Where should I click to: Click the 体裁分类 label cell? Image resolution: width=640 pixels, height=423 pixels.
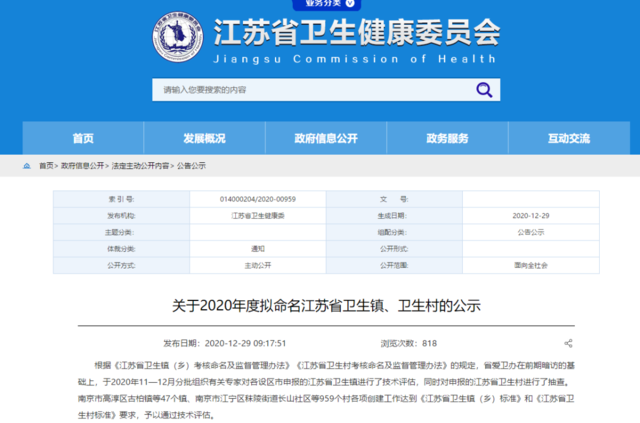coord(121,249)
